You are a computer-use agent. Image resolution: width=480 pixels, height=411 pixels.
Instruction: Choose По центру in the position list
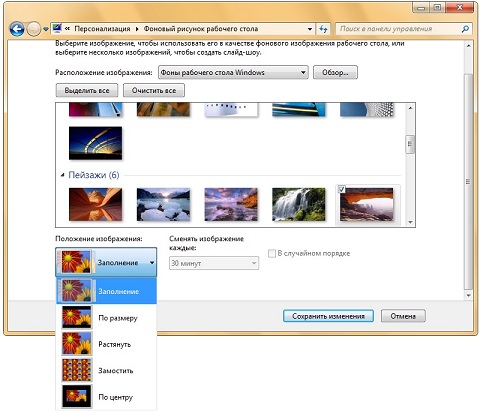click(x=106, y=397)
